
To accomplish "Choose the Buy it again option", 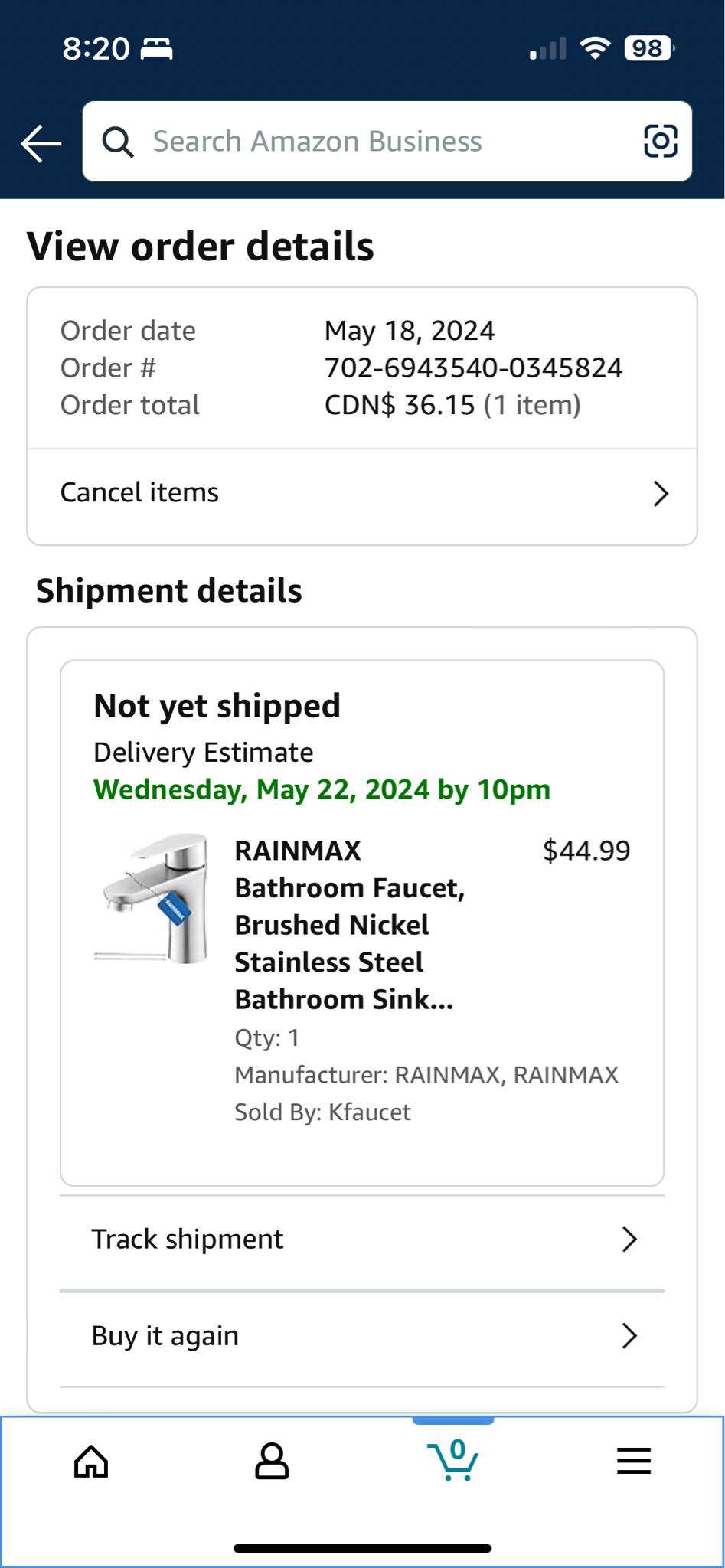I will 165,1335.
